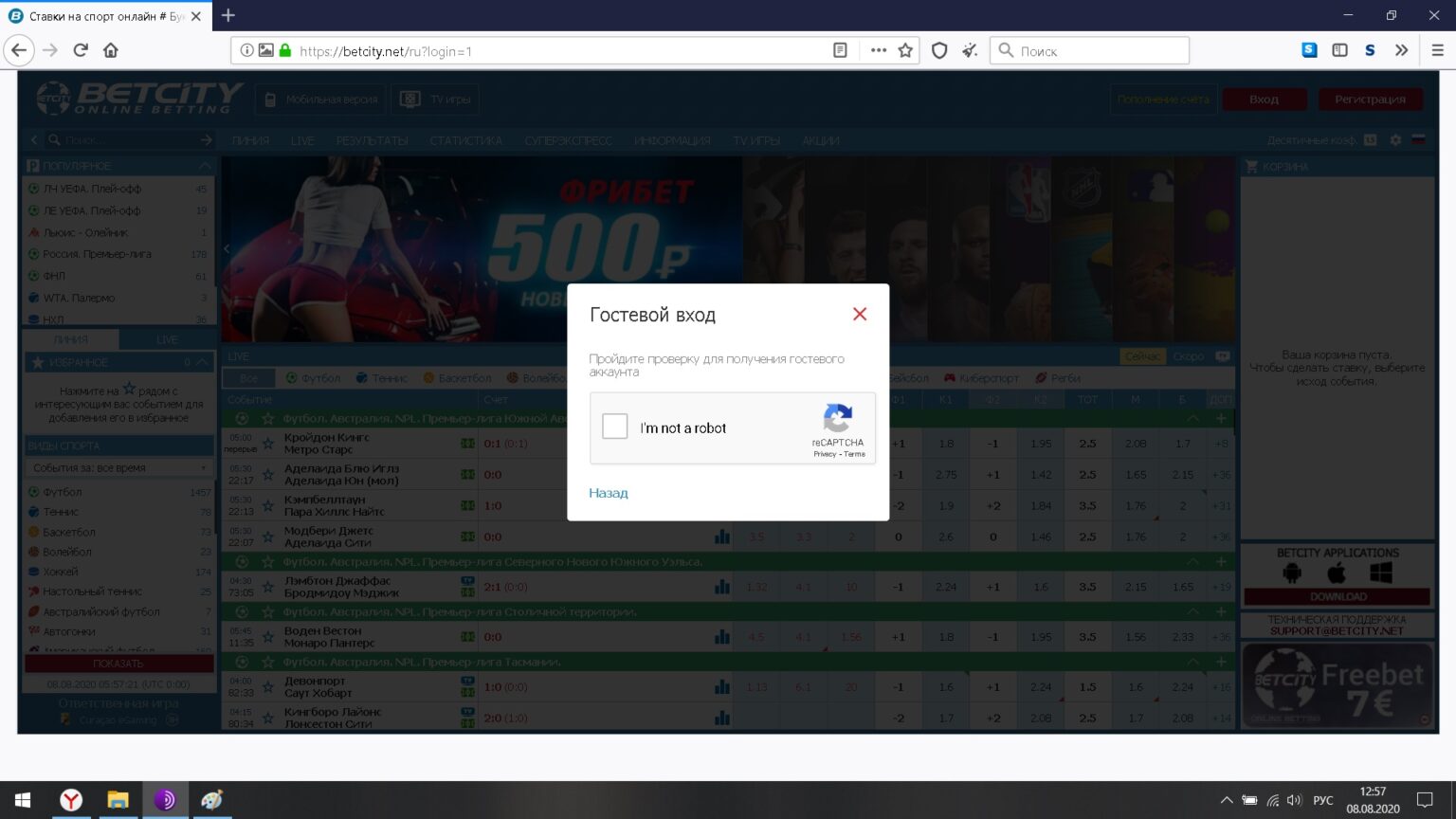Open the АКЦИИ menu item

point(821,140)
